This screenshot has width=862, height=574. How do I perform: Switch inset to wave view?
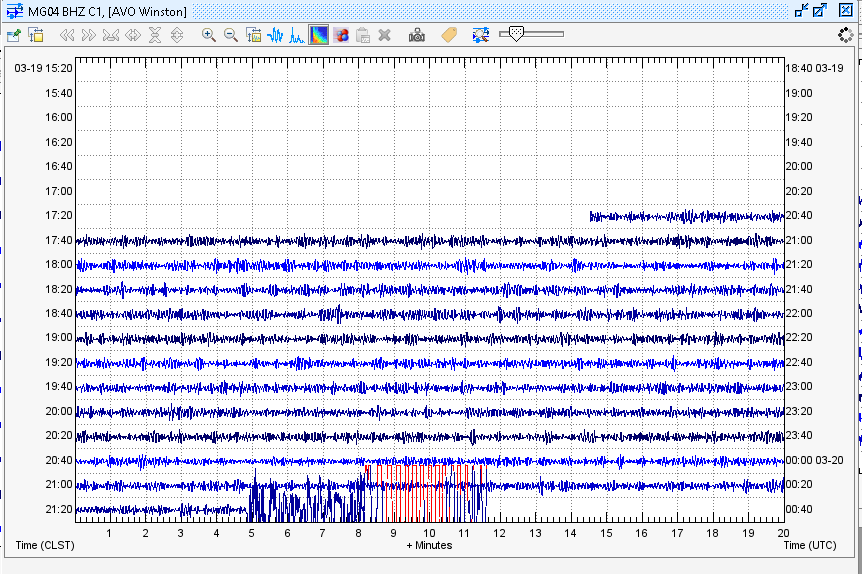(275, 36)
